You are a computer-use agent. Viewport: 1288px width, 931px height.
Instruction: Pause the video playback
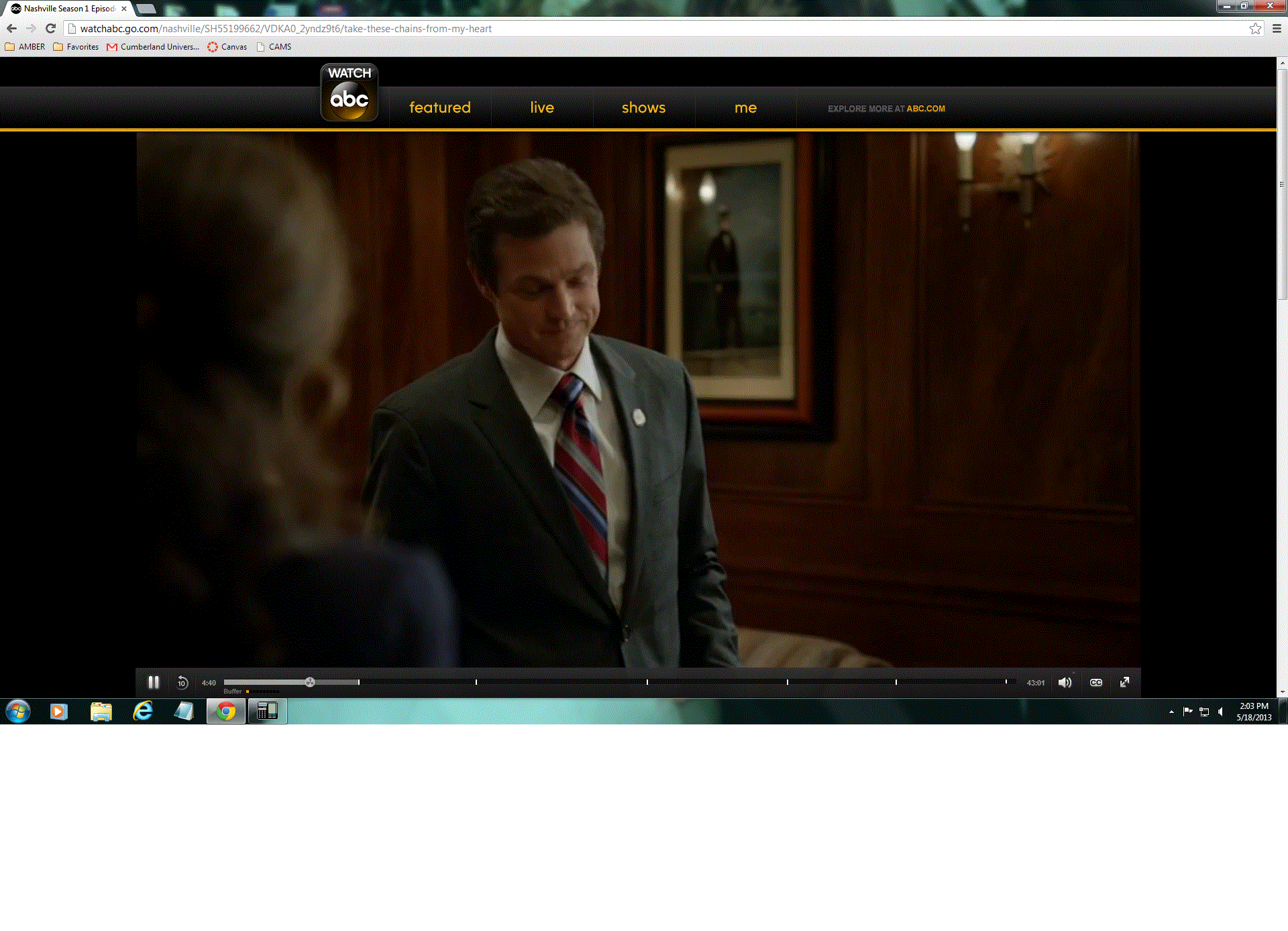(x=154, y=682)
